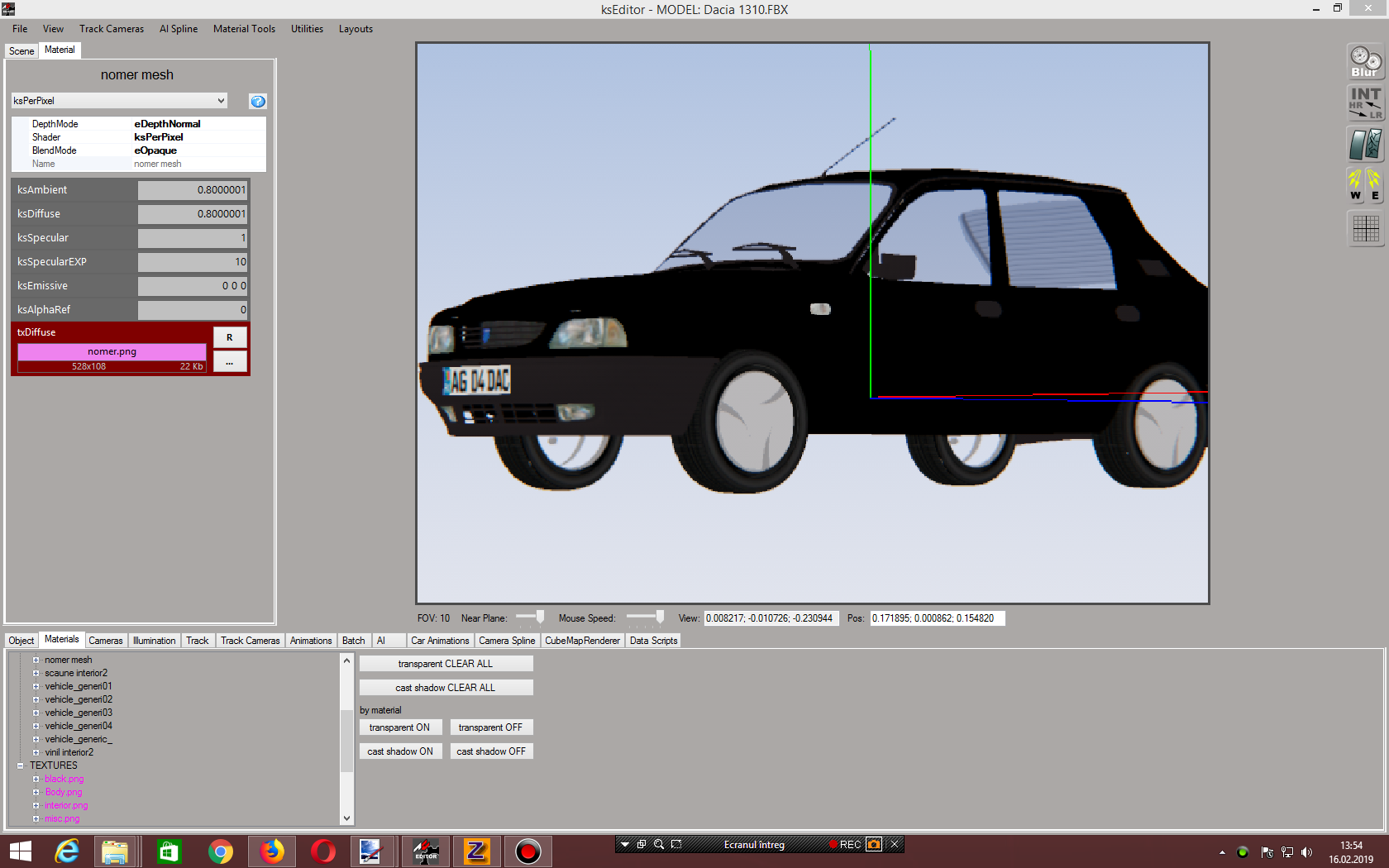Screen dimensions: 1389x868
Task: Click the Pos coordinates field
Action: tap(938, 618)
